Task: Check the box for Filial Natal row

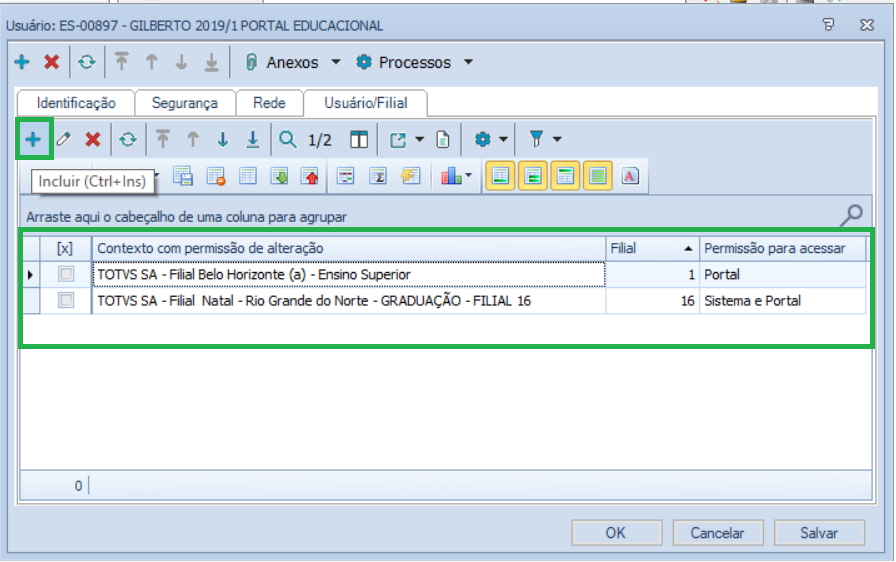Action: [66, 300]
